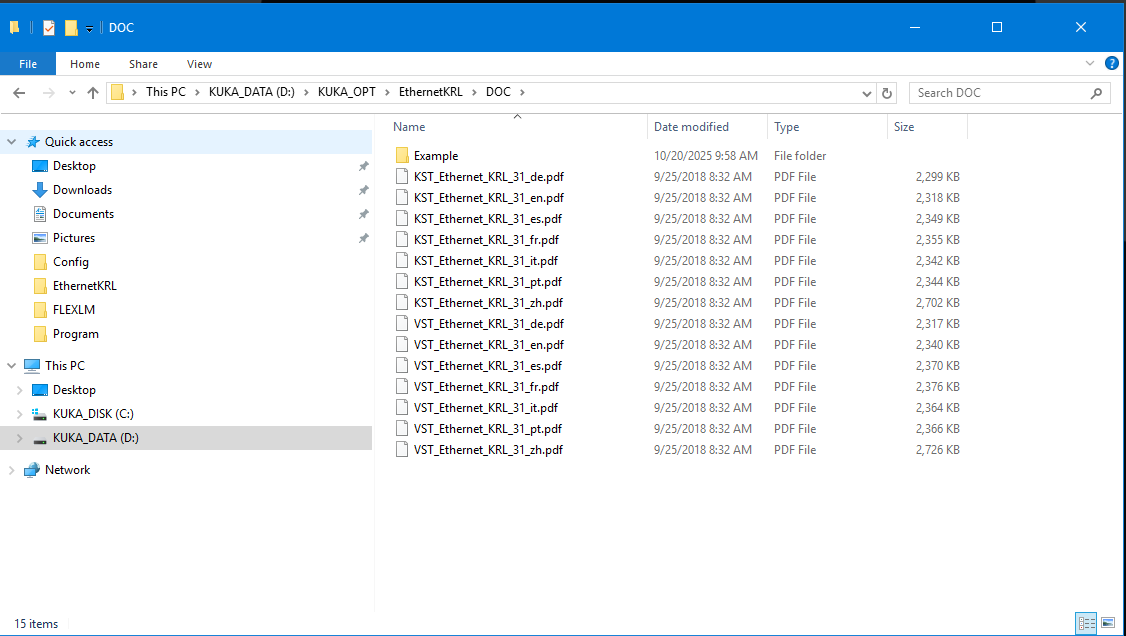The width and height of the screenshot is (1126, 636).
Task: Switch to the View ribbon tab
Action: tap(199, 64)
